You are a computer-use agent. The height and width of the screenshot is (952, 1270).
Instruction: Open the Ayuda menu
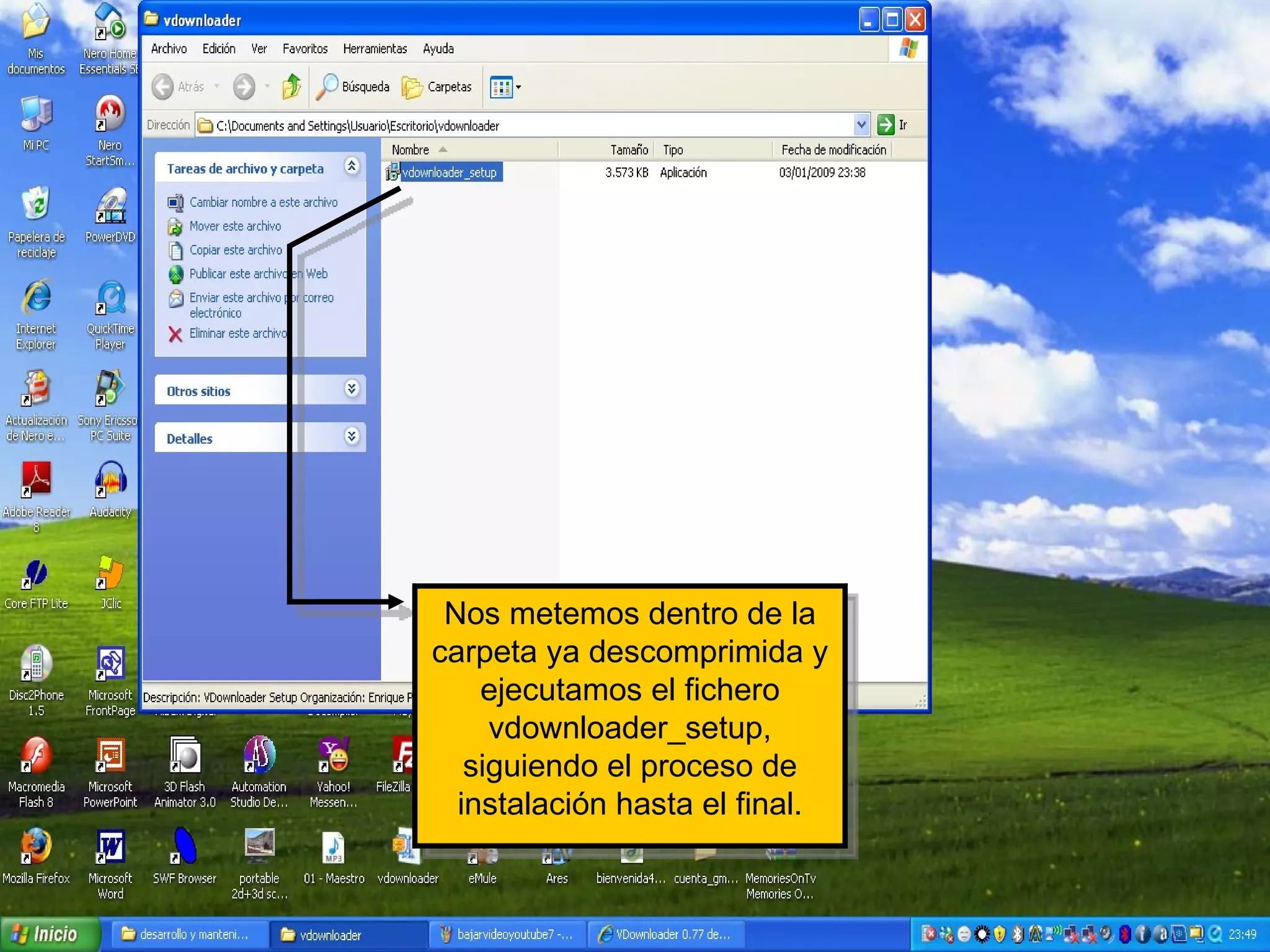(438, 49)
